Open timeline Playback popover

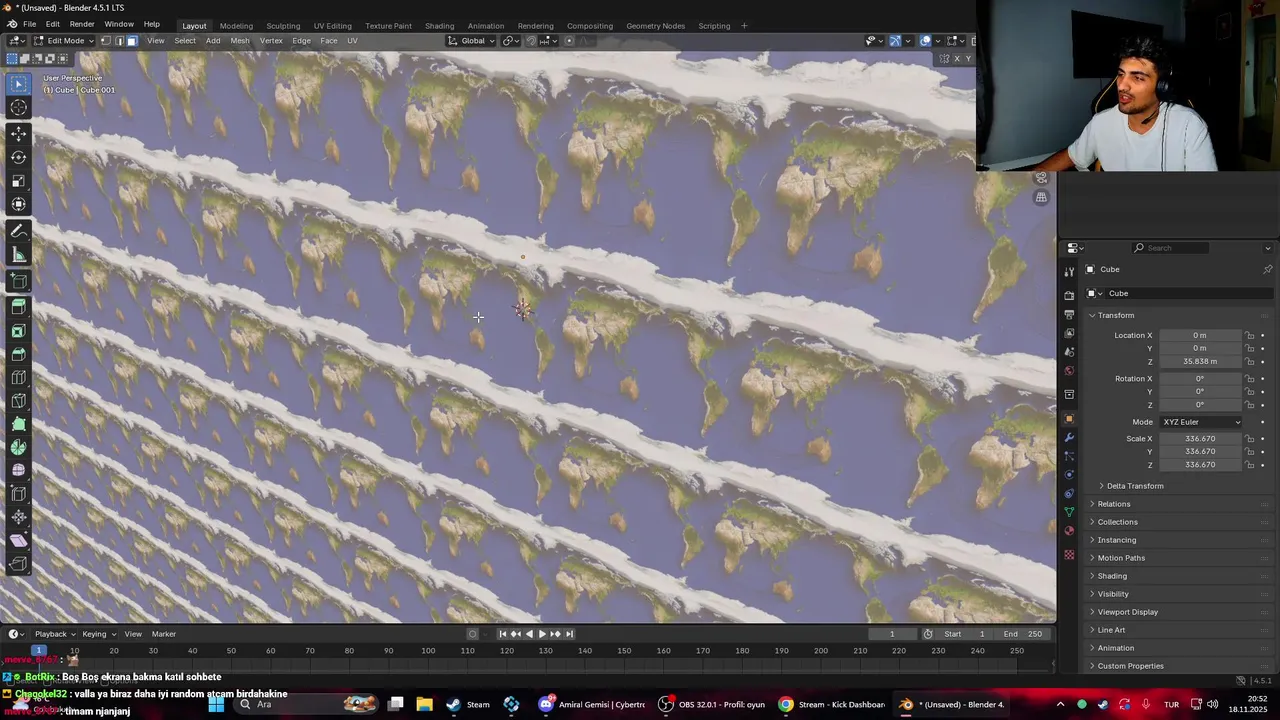55,634
